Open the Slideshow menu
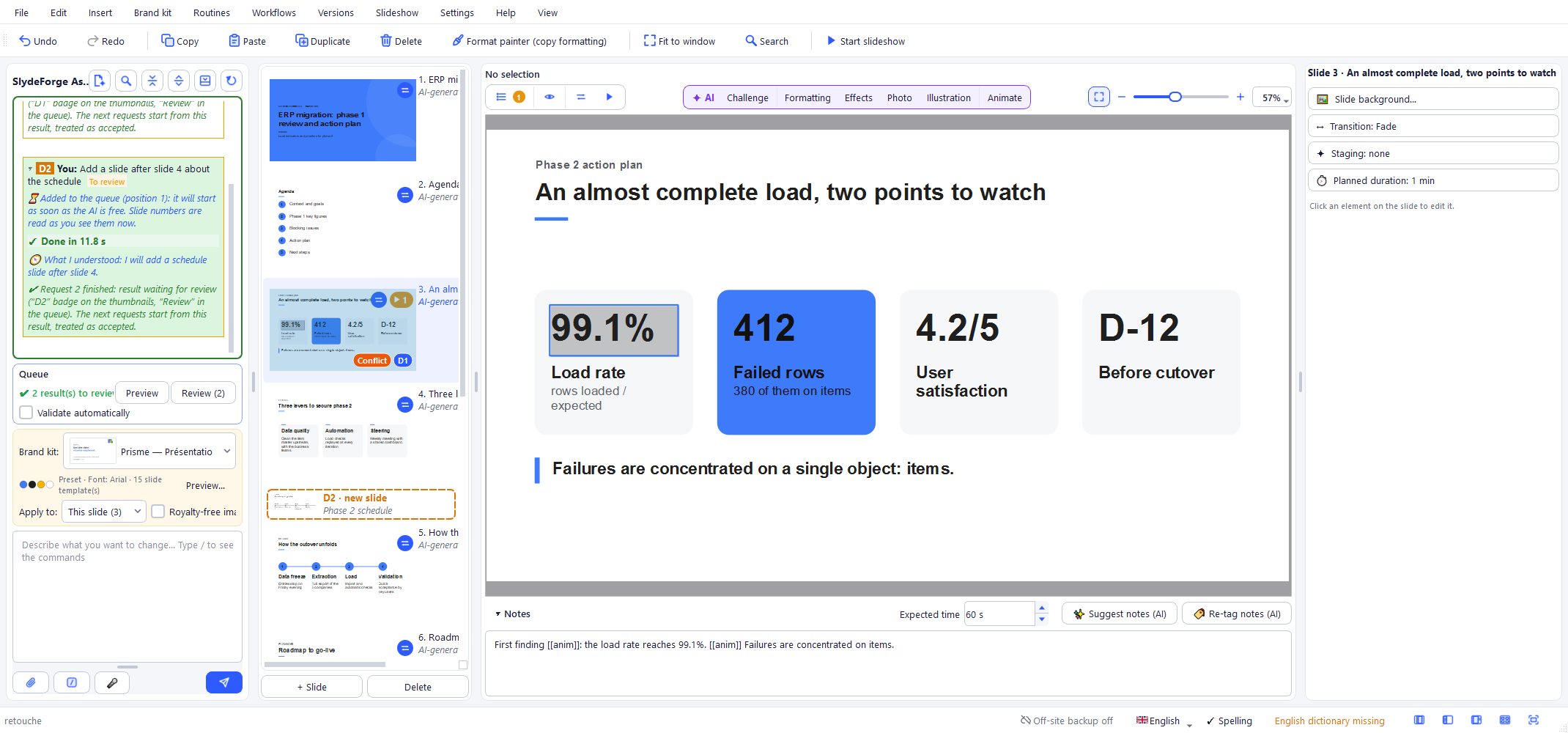The image size is (1568, 733). (x=397, y=12)
